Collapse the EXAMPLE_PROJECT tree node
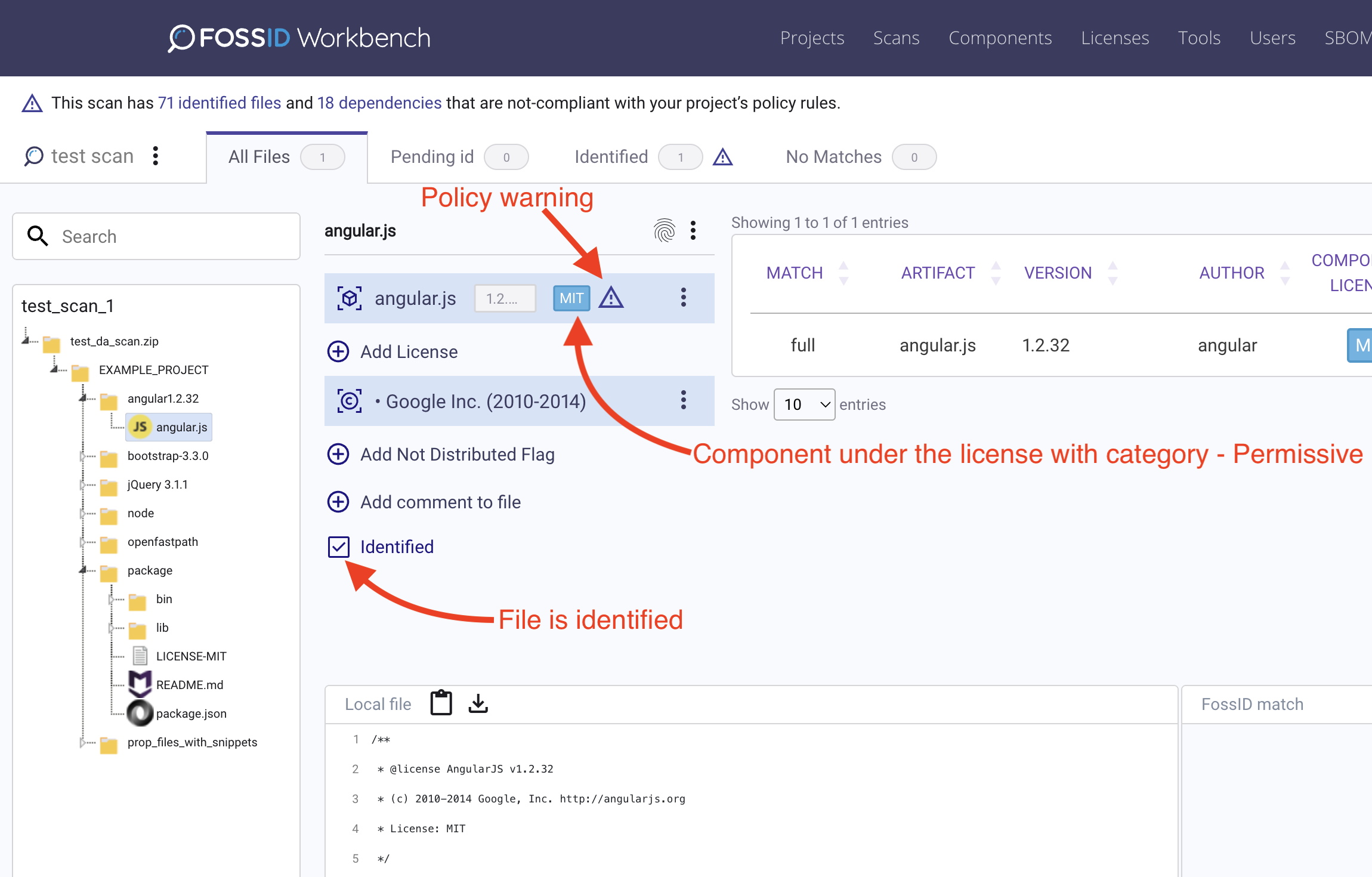This screenshot has width=1372, height=877. (x=54, y=369)
